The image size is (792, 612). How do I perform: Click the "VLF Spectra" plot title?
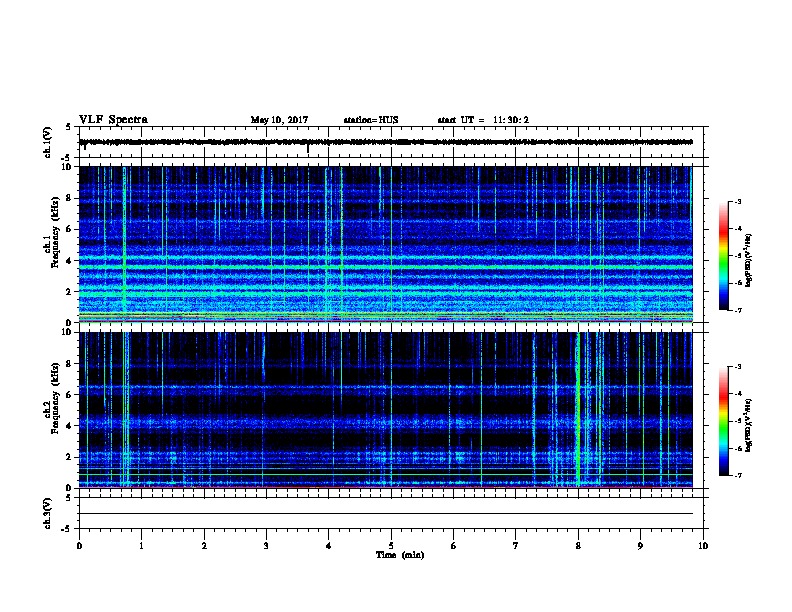click(113, 120)
